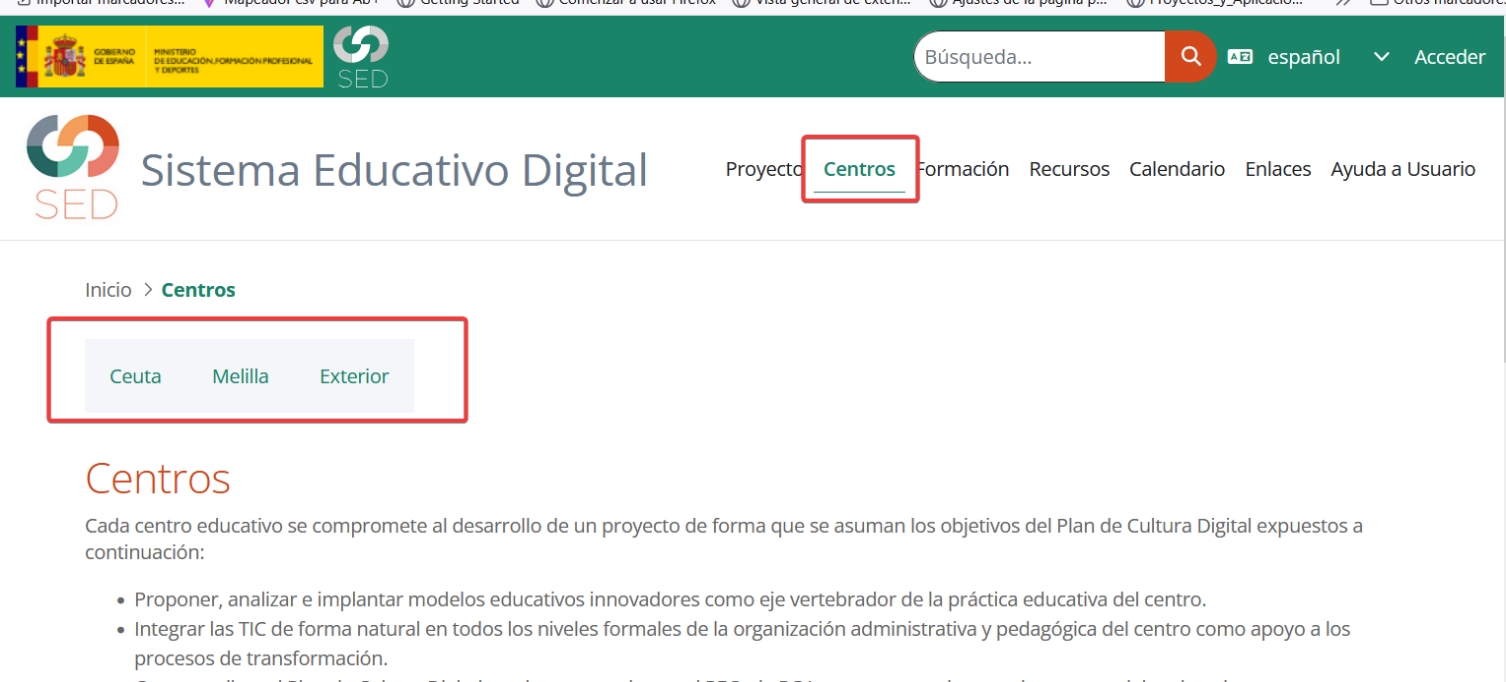Open the Melilla submenu link

240,376
